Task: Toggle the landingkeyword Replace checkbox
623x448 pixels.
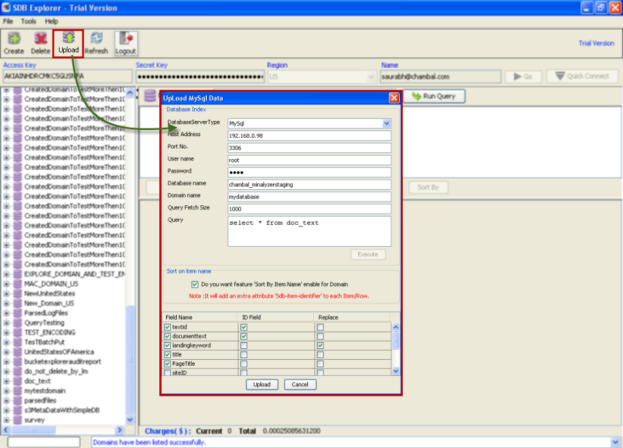Action: [x=320, y=346]
